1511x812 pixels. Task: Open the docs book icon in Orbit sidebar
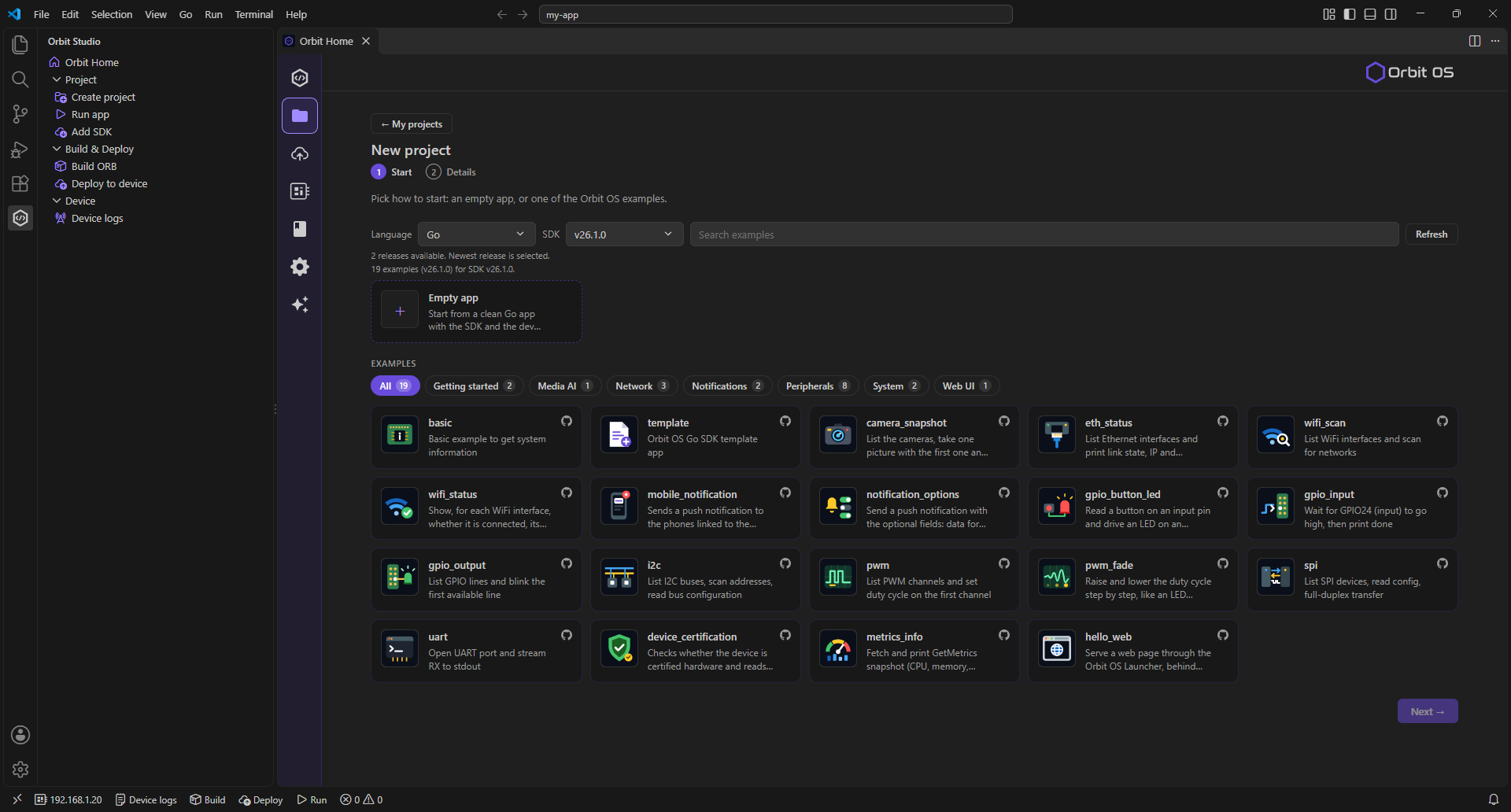300,229
